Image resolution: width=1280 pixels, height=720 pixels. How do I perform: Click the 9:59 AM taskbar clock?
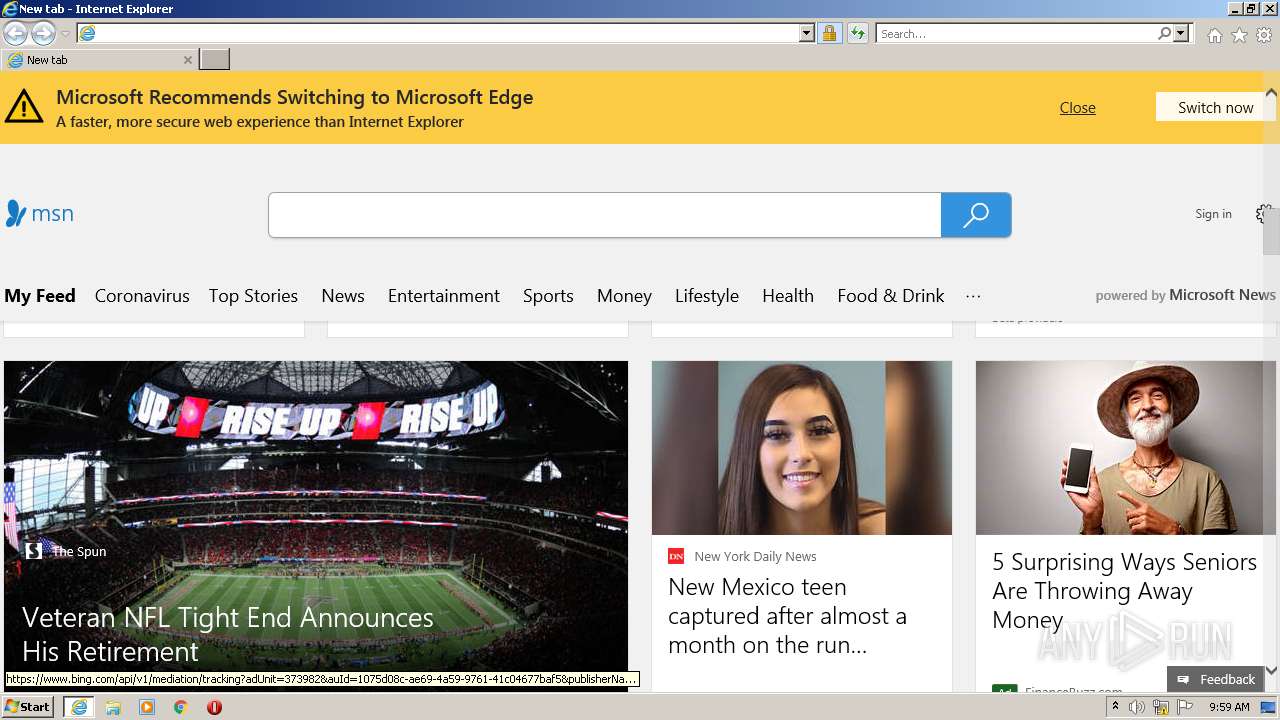tap(1229, 707)
